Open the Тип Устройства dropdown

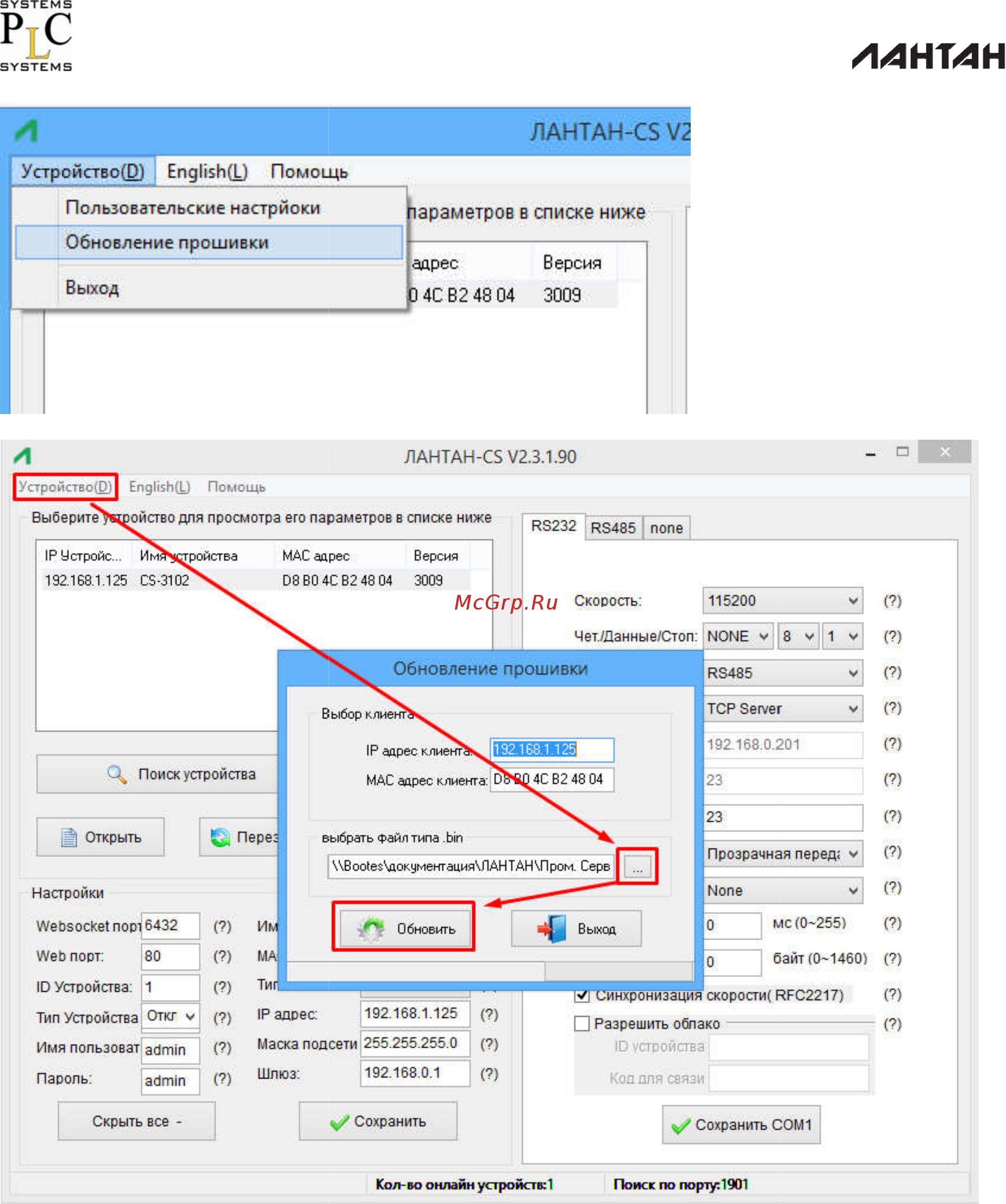tap(171, 1016)
